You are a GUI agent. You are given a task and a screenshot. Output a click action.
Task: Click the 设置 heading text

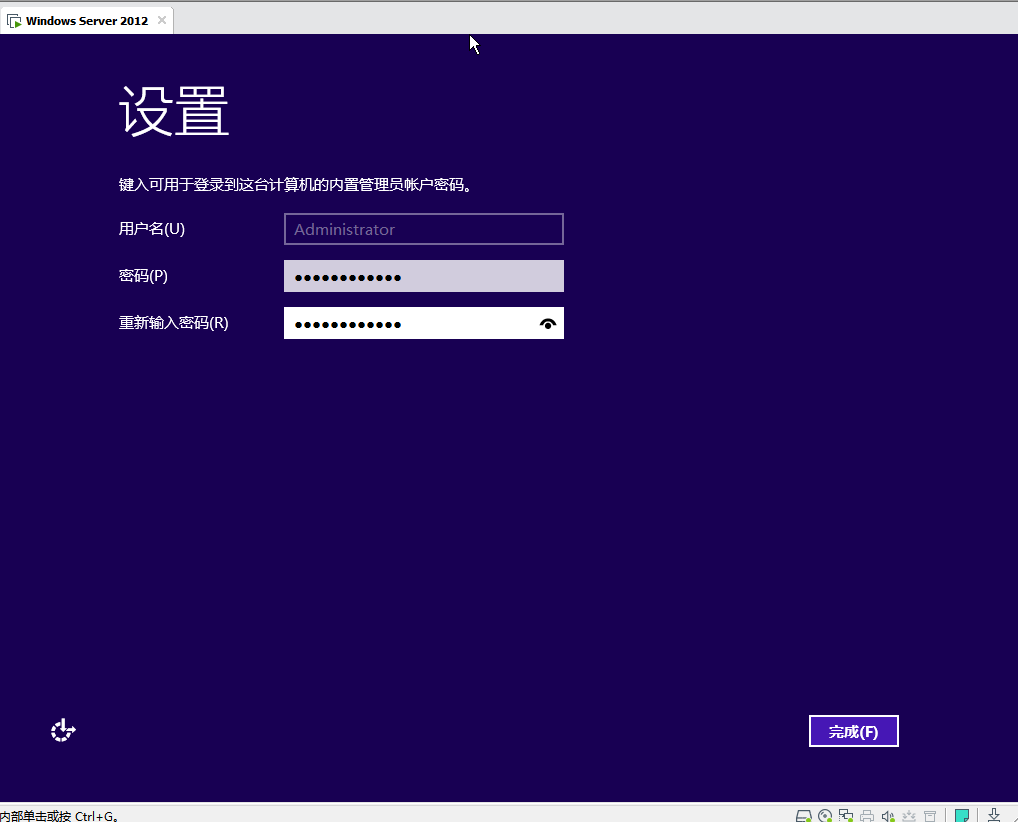[175, 111]
